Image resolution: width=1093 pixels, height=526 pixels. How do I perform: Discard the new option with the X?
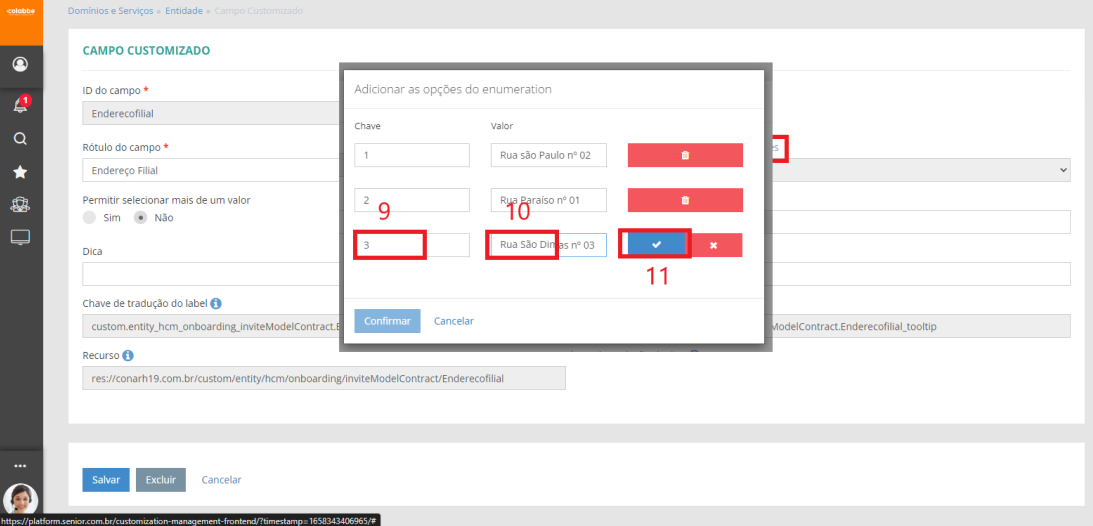coord(713,245)
